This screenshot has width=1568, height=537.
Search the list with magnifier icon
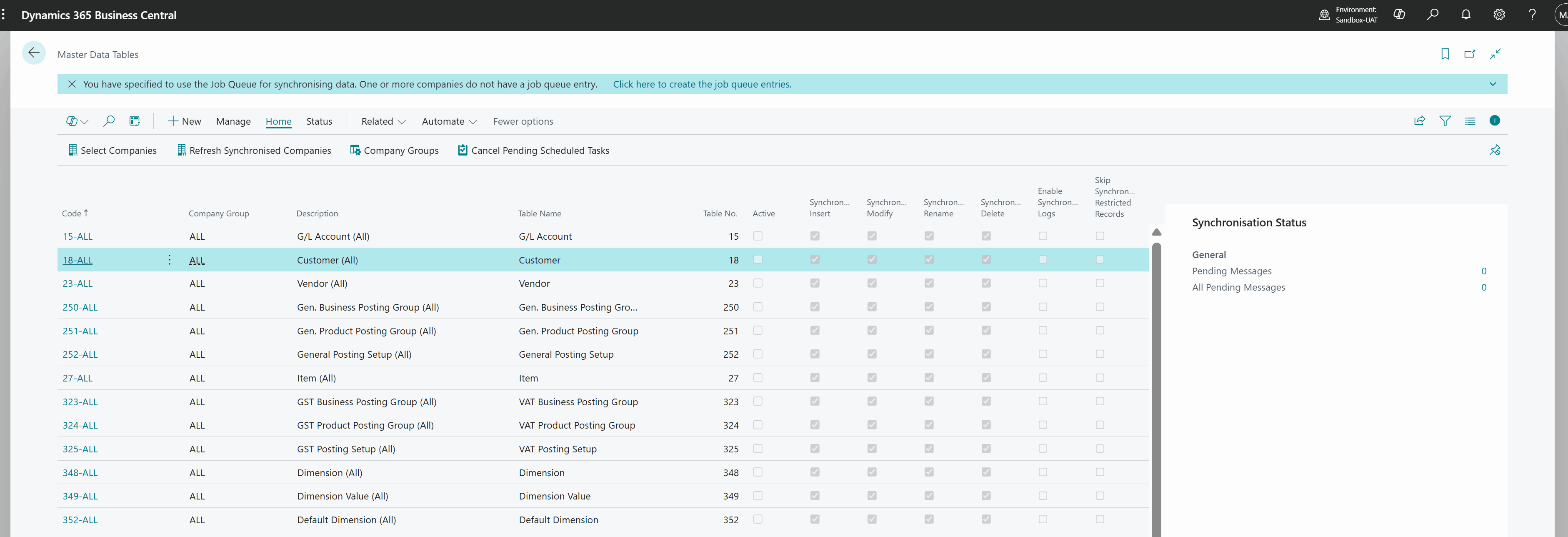tap(109, 121)
